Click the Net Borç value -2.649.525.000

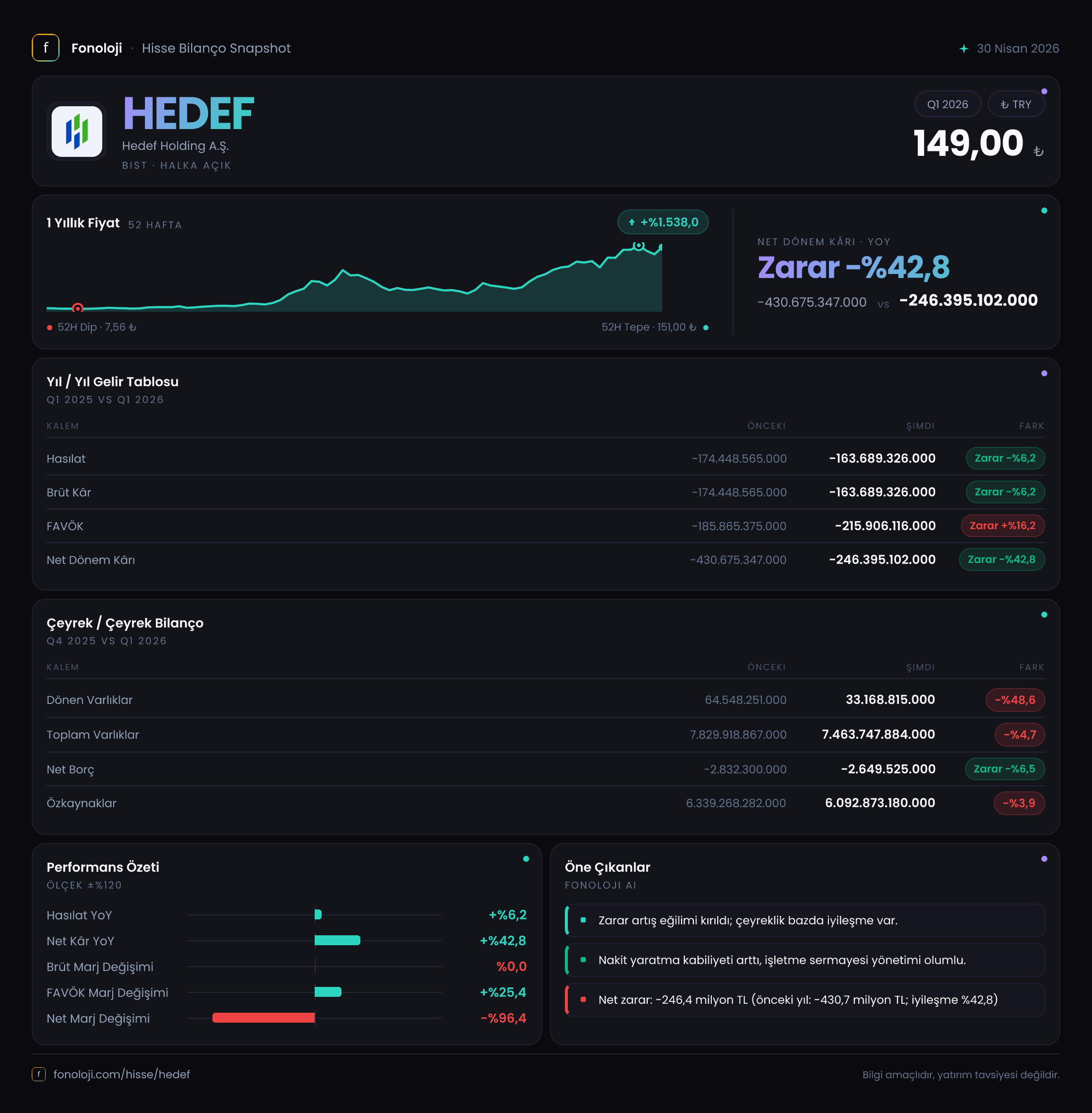click(x=888, y=769)
